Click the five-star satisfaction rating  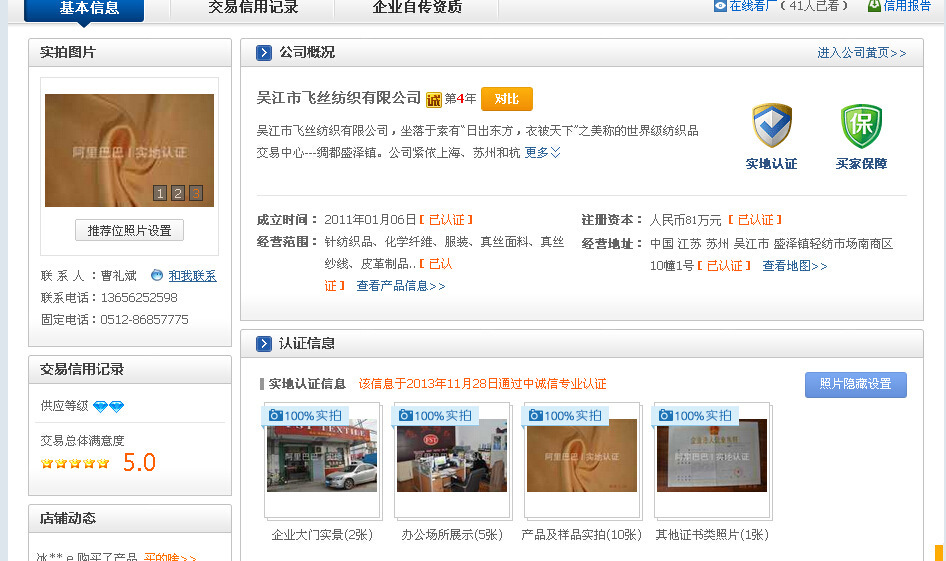pos(75,463)
